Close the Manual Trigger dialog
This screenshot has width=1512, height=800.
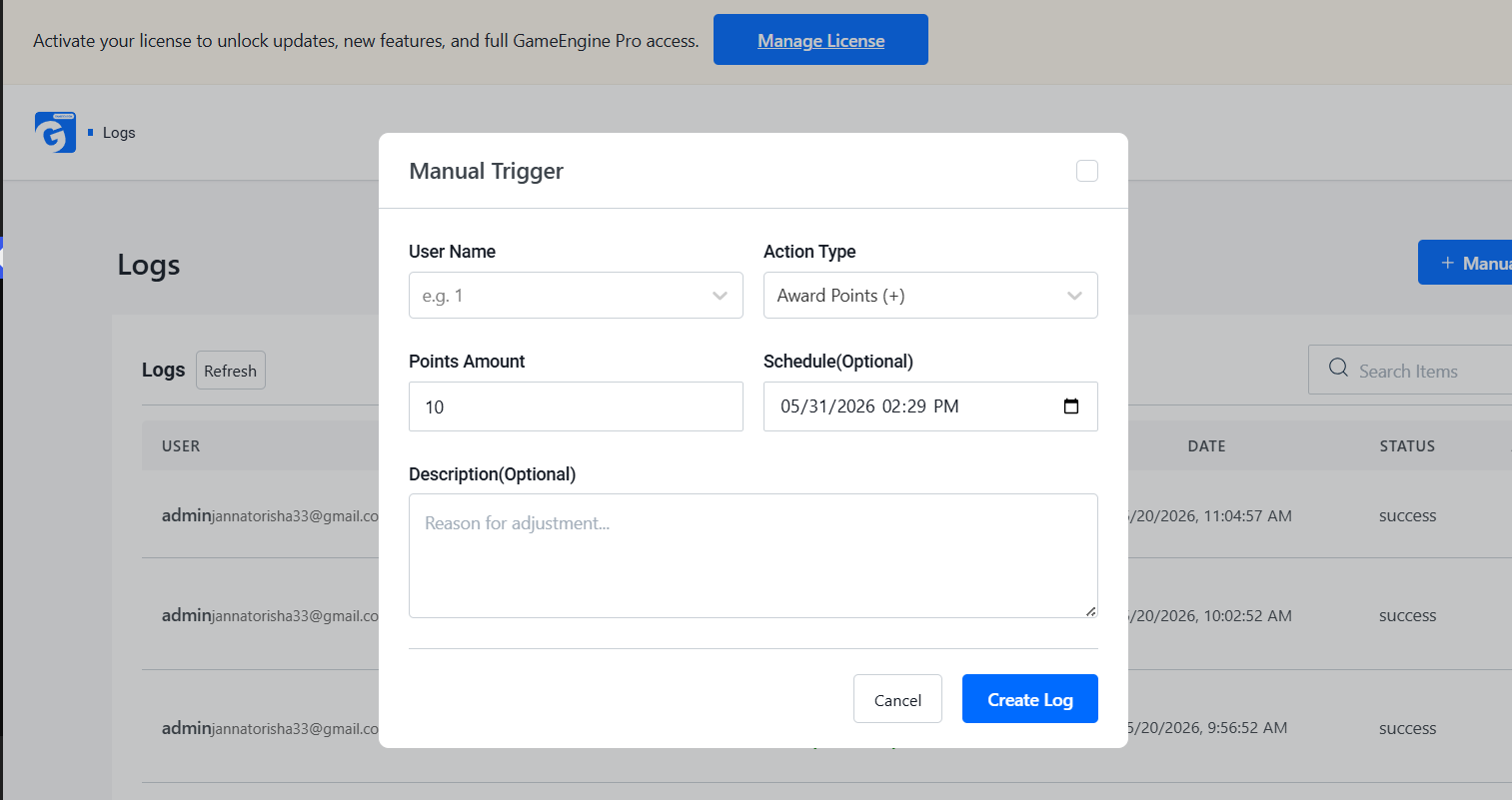(1087, 171)
